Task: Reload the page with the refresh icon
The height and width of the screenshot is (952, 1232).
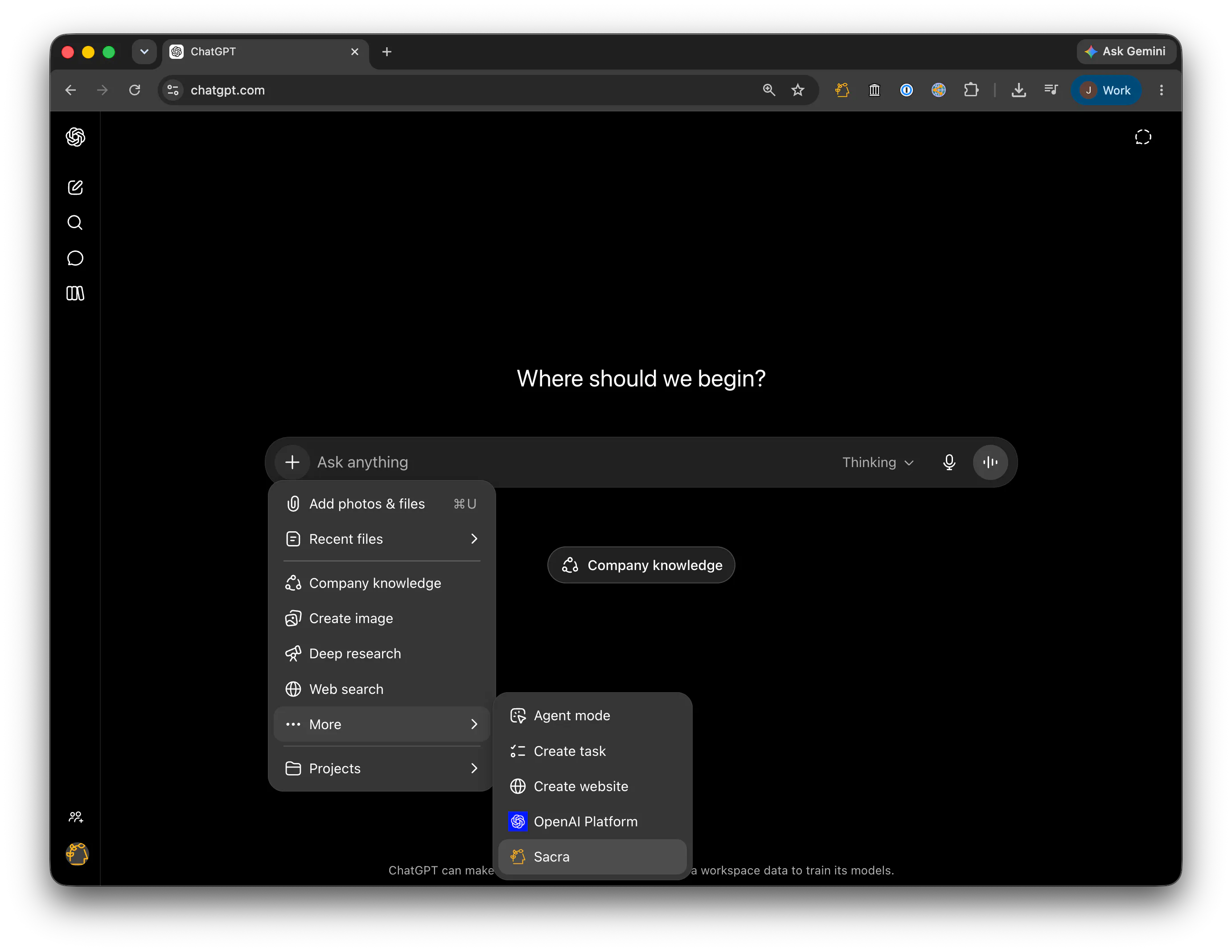Action: coord(134,90)
